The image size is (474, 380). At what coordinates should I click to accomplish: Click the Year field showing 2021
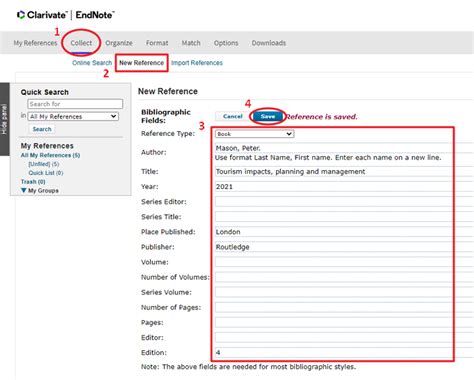pyautogui.click(x=344, y=186)
